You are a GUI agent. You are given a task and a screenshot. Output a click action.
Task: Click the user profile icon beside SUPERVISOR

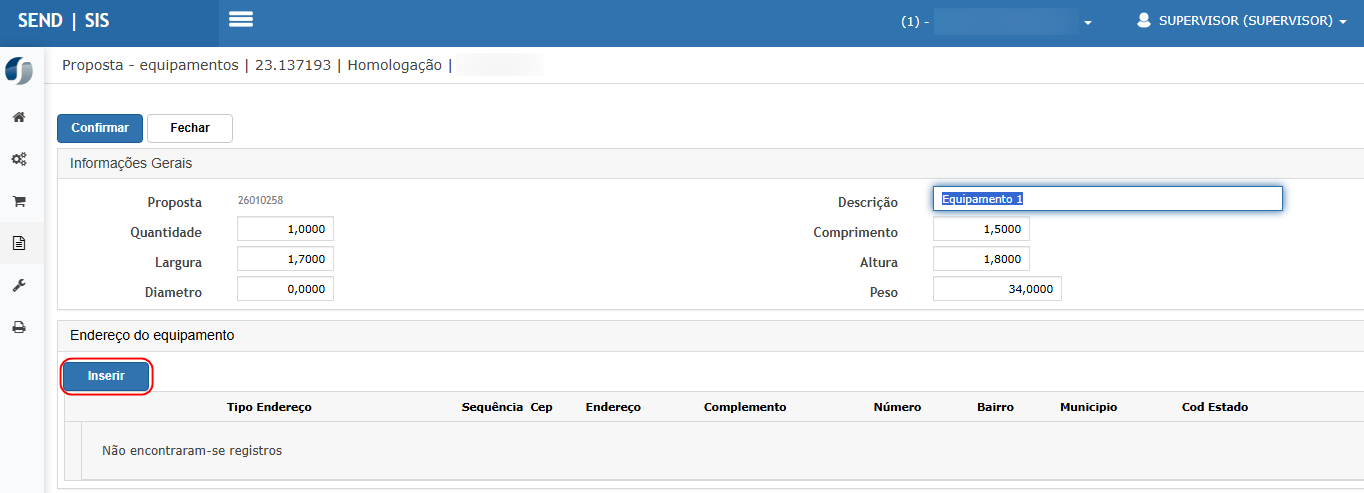[1144, 20]
